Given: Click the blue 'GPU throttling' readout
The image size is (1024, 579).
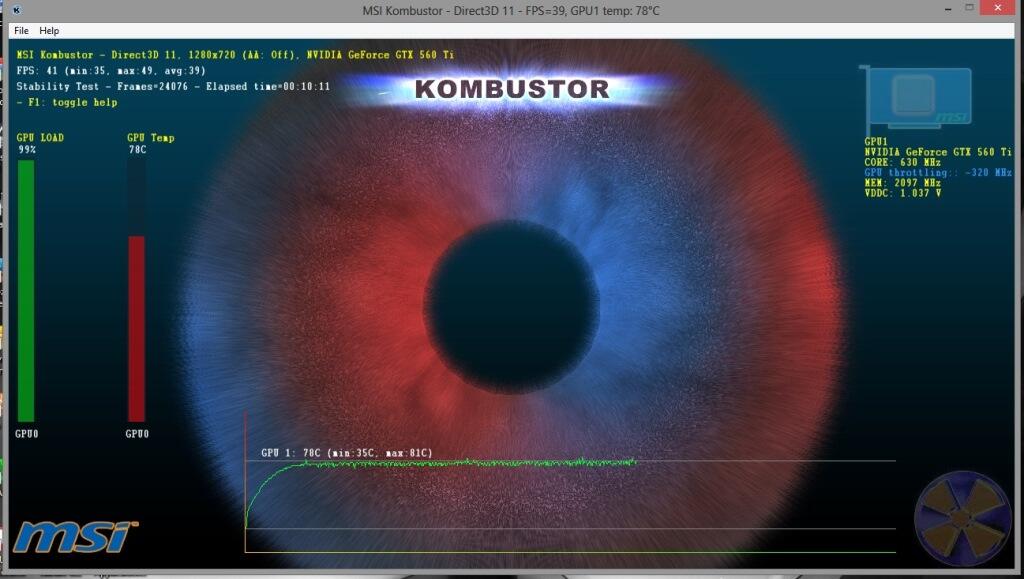Looking at the screenshot, I should point(938,173).
